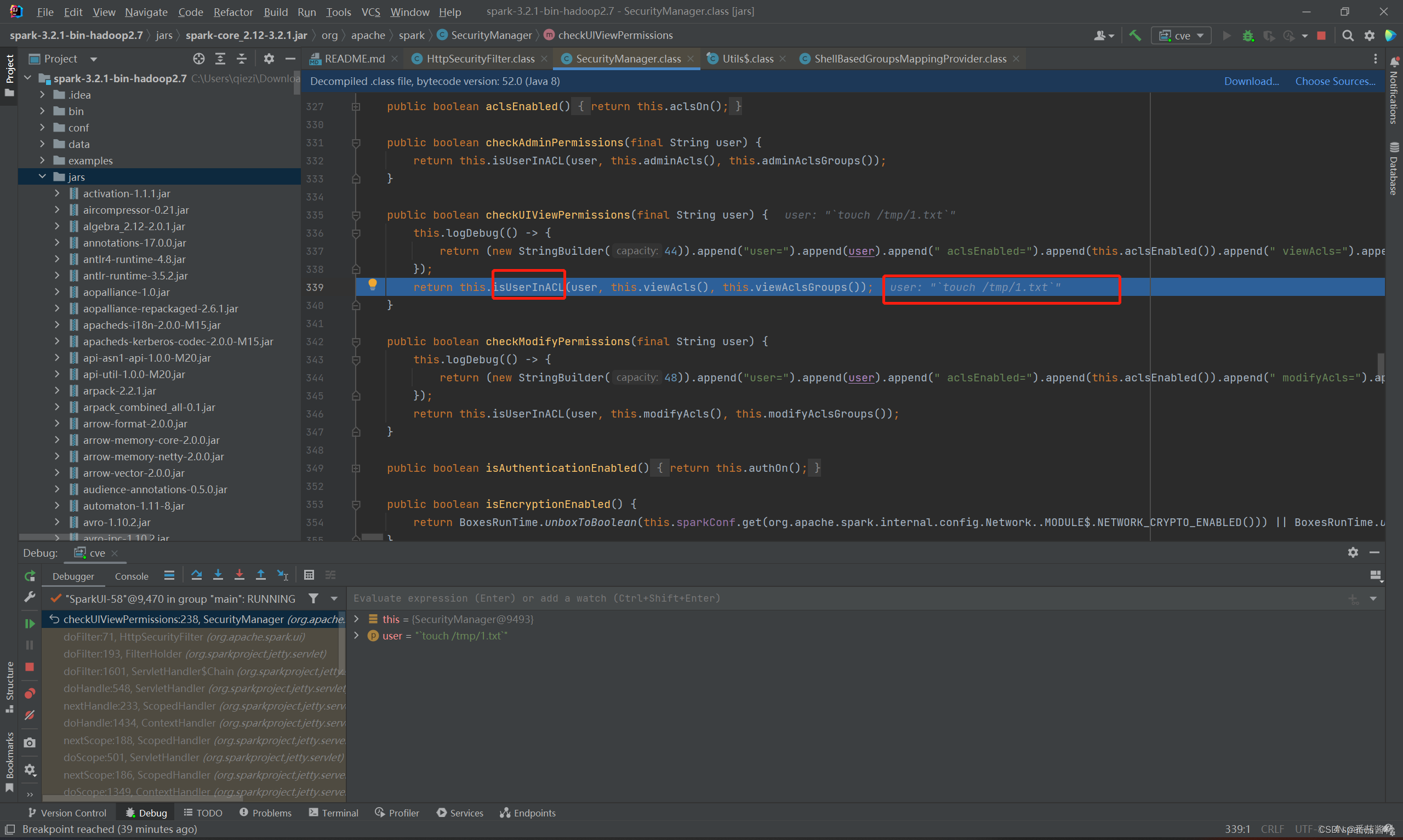Click the Step Into debugger icon
This screenshot has height=840, width=1403.
(x=218, y=575)
